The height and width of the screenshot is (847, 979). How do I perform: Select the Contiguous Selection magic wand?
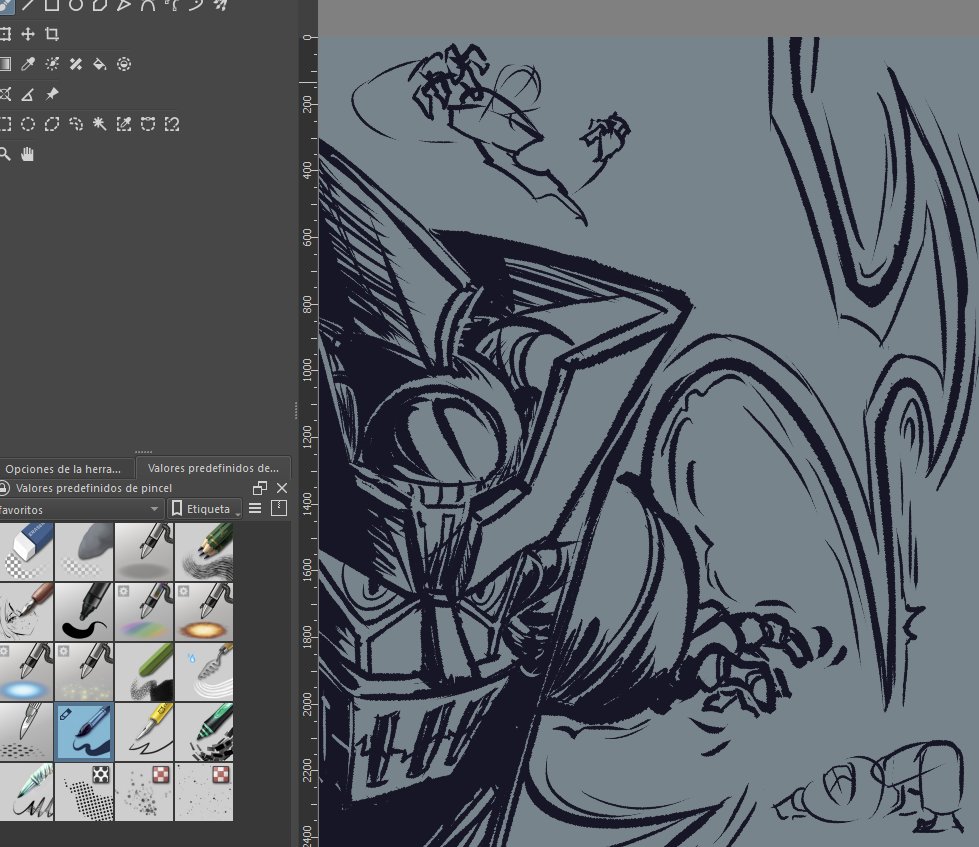click(x=100, y=124)
